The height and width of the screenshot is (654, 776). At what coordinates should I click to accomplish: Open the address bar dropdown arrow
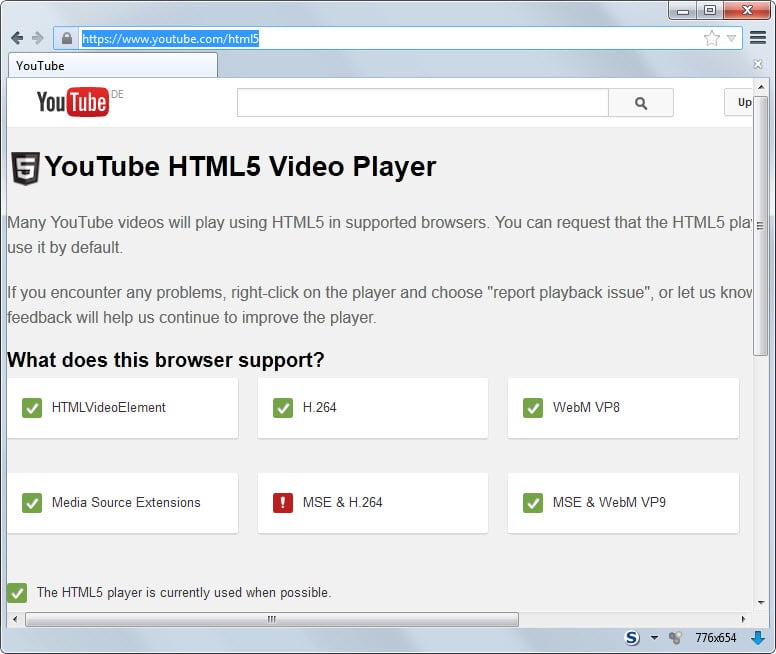coord(731,38)
